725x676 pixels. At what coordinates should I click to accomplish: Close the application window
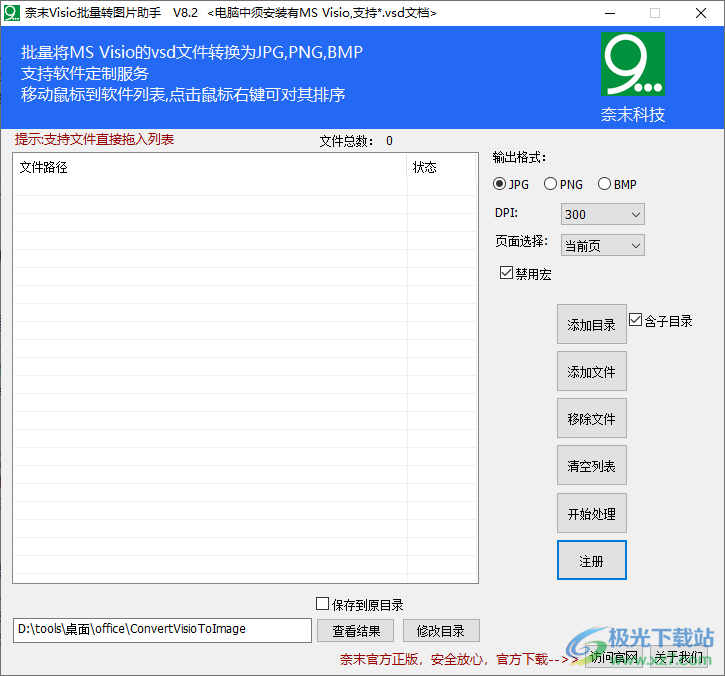(x=700, y=13)
